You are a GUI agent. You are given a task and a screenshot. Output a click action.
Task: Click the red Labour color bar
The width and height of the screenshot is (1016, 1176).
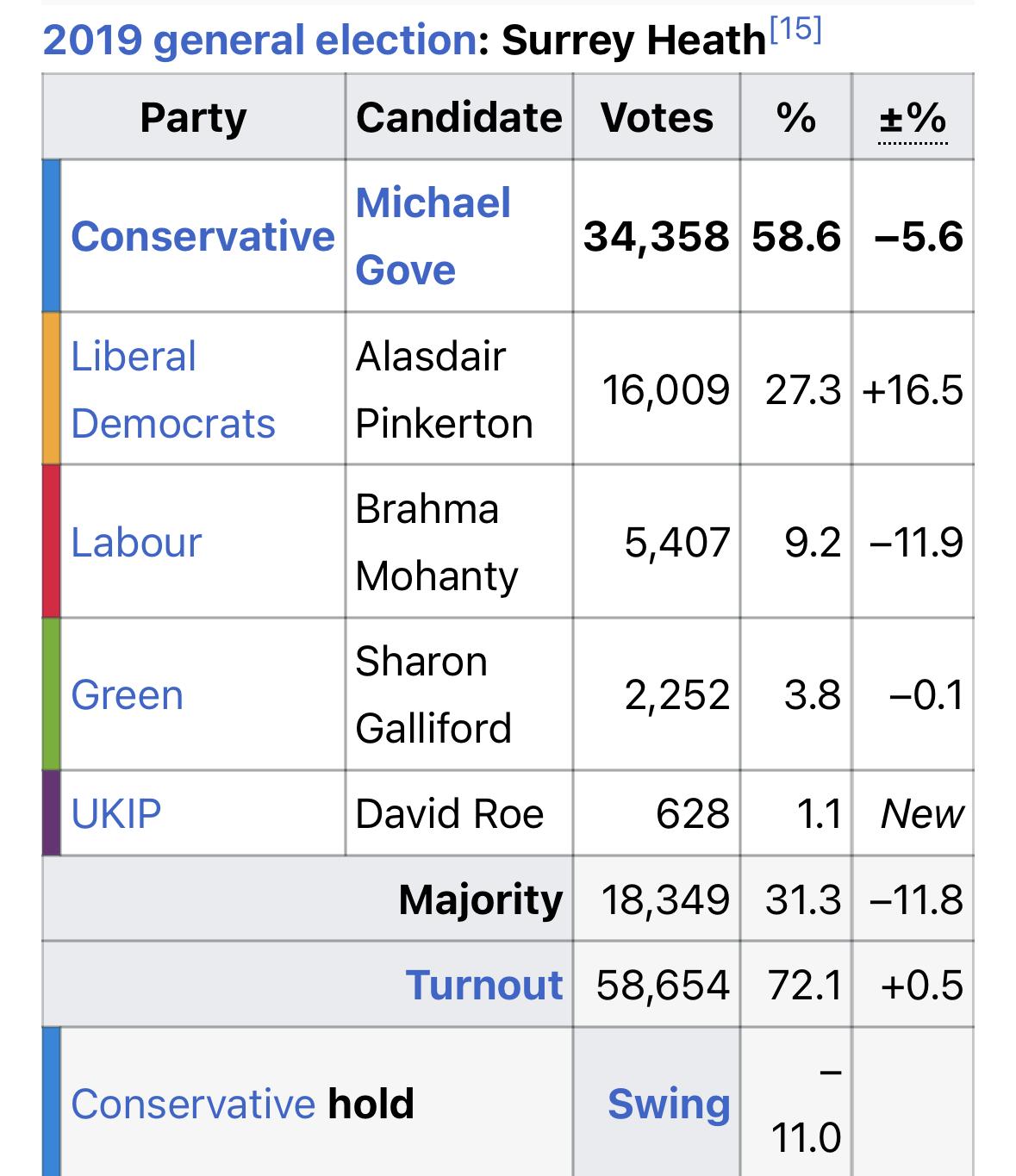(x=52, y=542)
